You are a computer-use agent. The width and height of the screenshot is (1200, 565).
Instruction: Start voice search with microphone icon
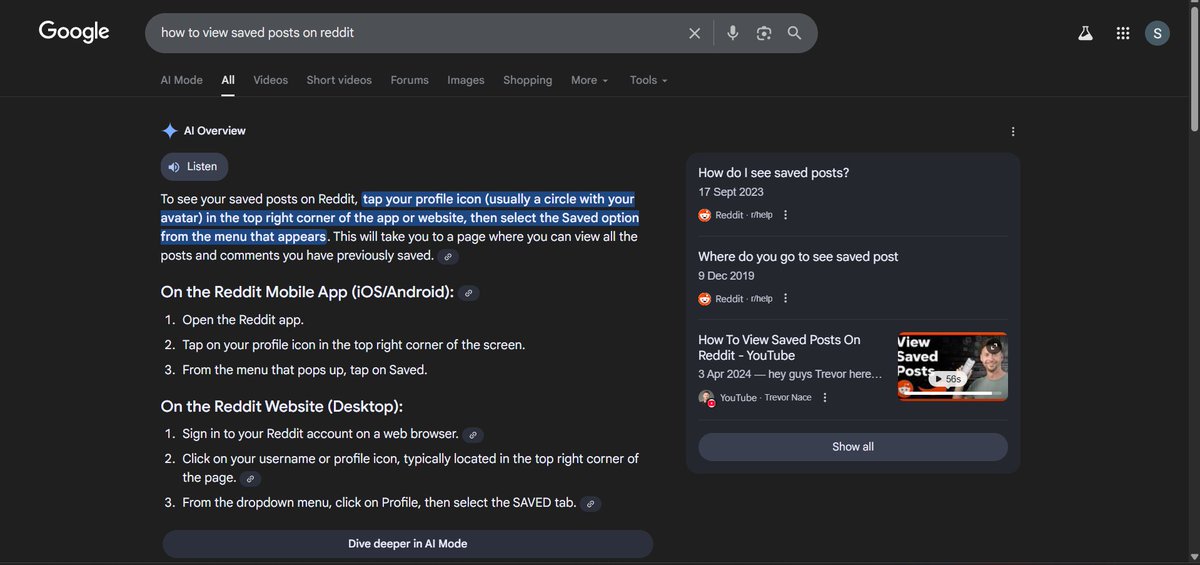[x=733, y=33]
